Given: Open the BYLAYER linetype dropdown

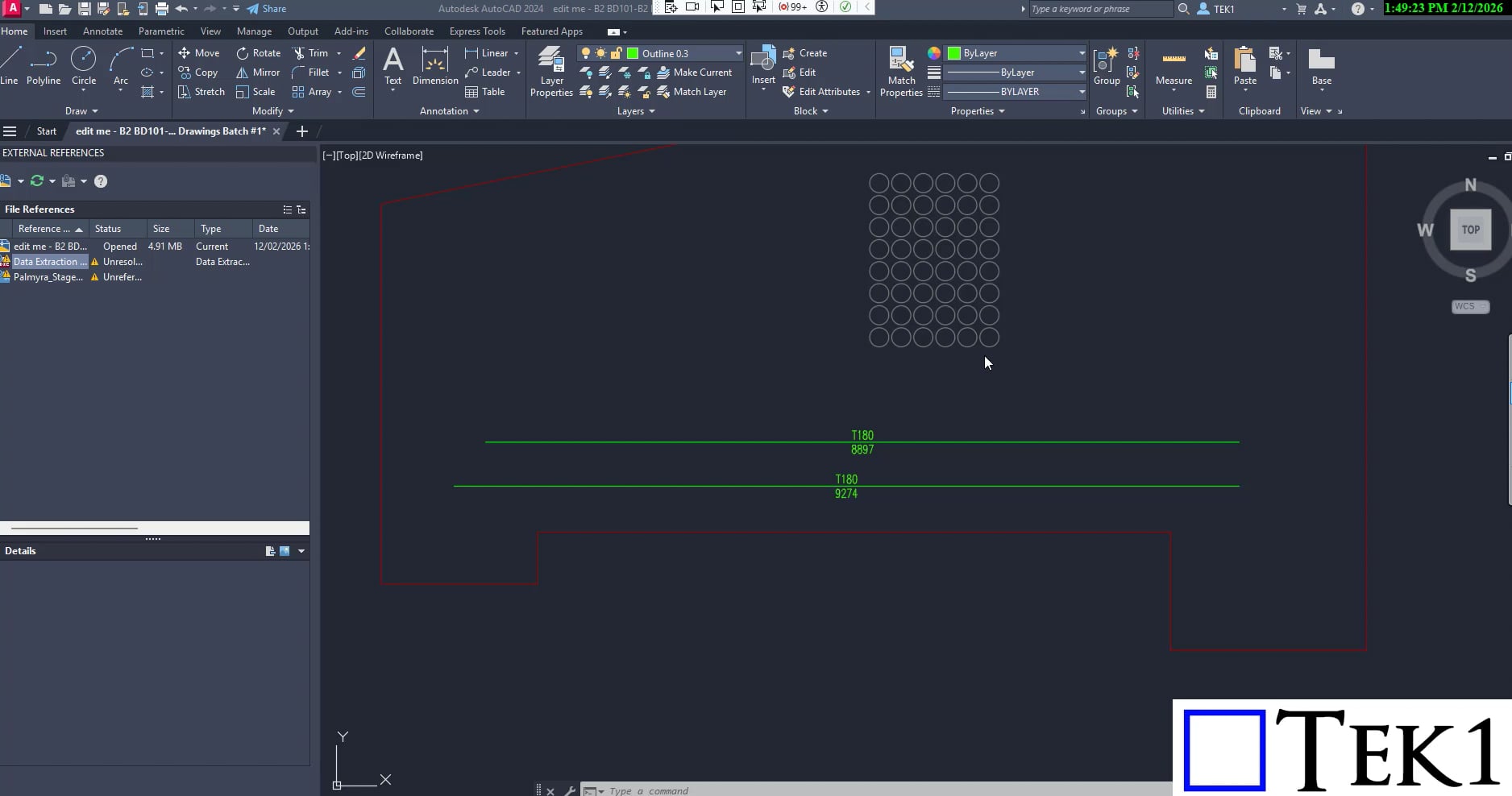Looking at the screenshot, I should [x=1082, y=92].
